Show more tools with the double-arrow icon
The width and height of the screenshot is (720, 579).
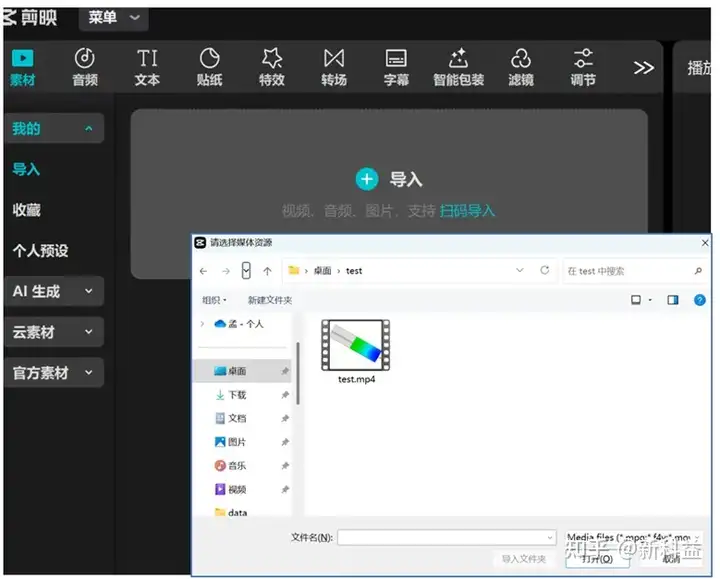[643, 68]
